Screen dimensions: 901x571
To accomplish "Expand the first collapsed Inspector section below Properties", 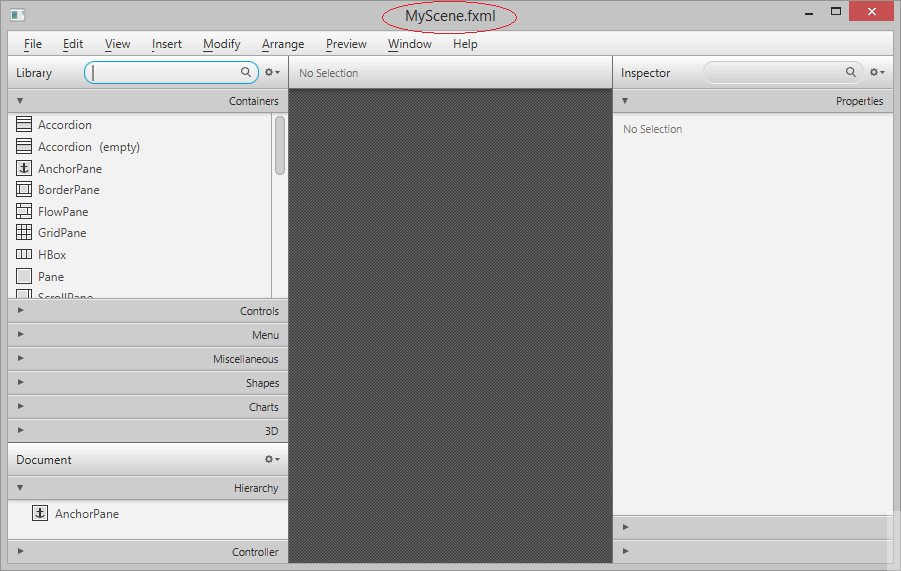I will pyautogui.click(x=753, y=527).
